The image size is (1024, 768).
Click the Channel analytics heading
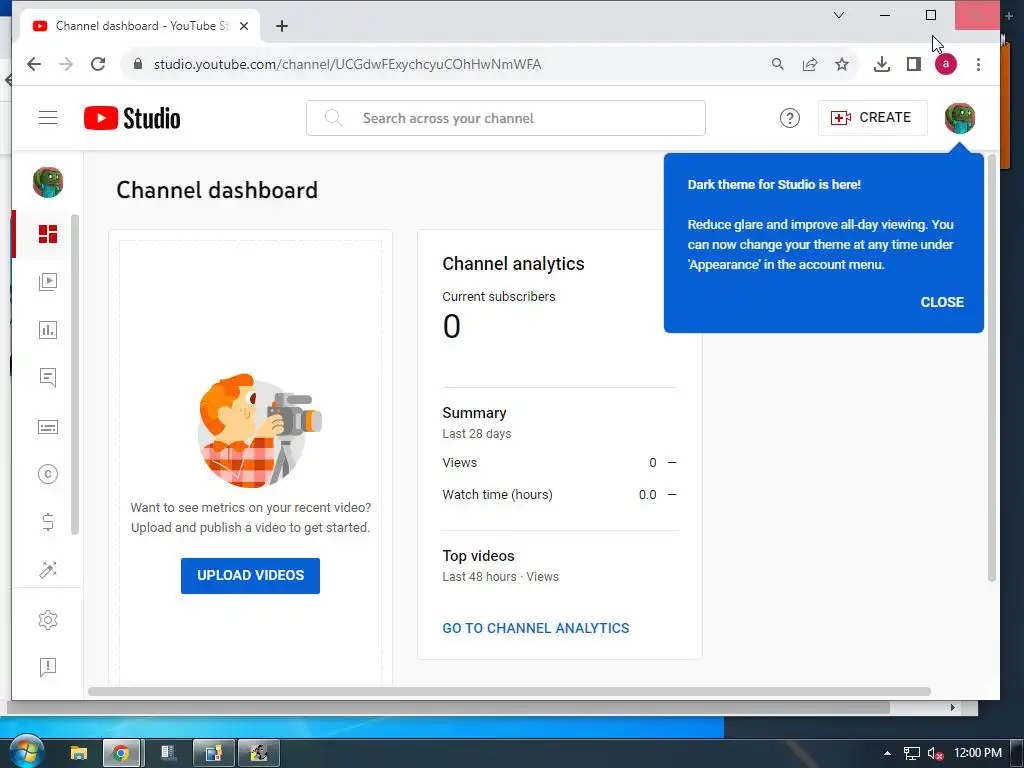pyautogui.click(x=513, y=264)
